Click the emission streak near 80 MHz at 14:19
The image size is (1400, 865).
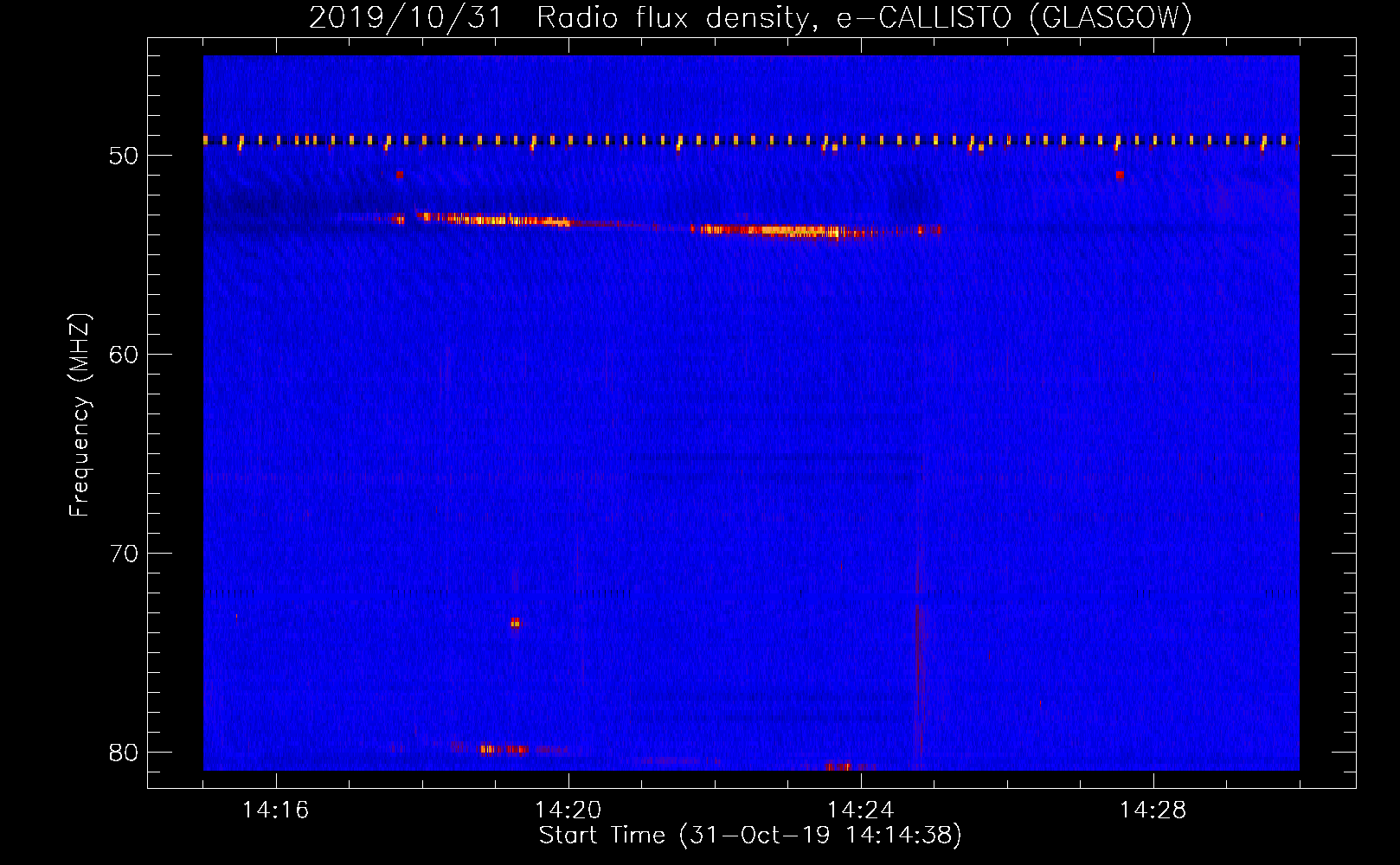coord(504,749)
